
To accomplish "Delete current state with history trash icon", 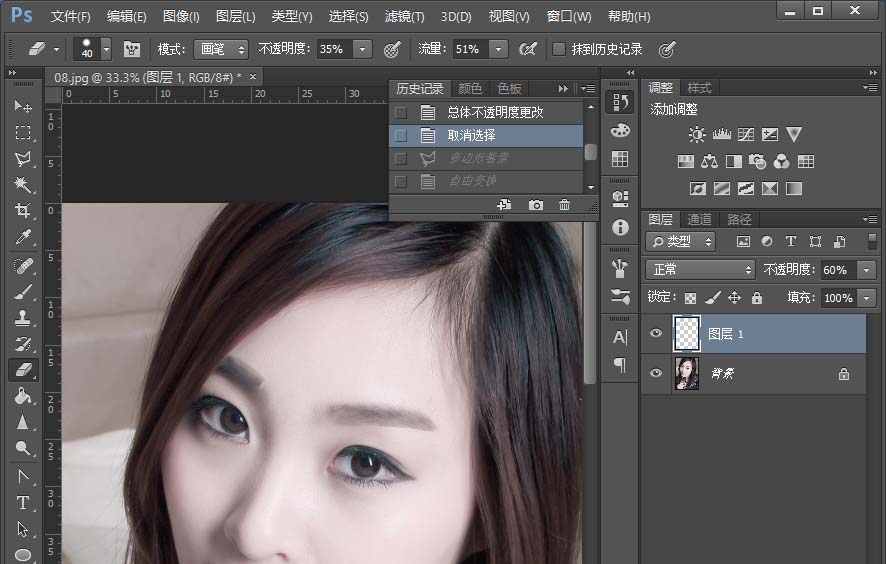I will pyautogui.click(x=565, y=205).
